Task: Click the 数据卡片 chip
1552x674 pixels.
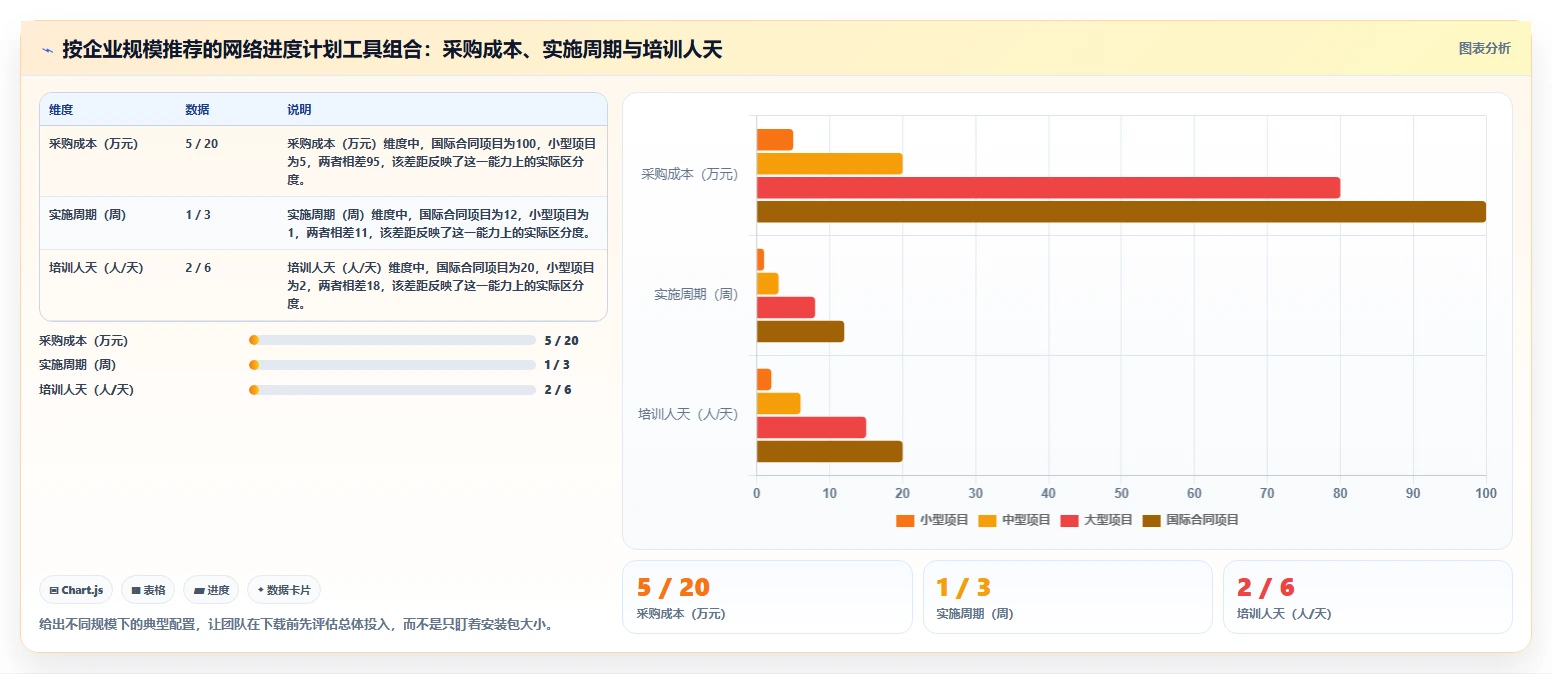Action: (284, 590)
